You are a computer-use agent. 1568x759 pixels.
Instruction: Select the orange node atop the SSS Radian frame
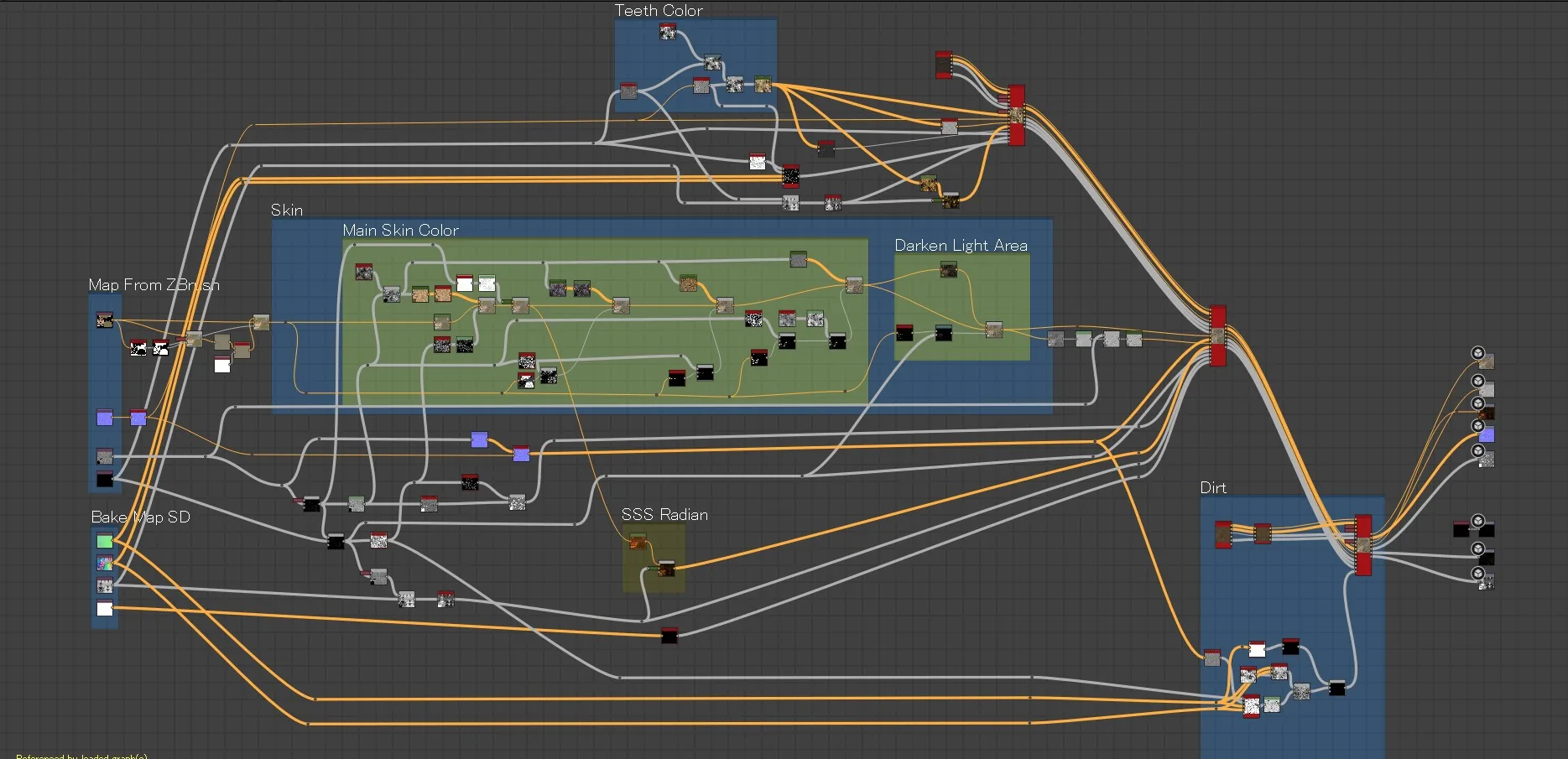click(638, 542)
